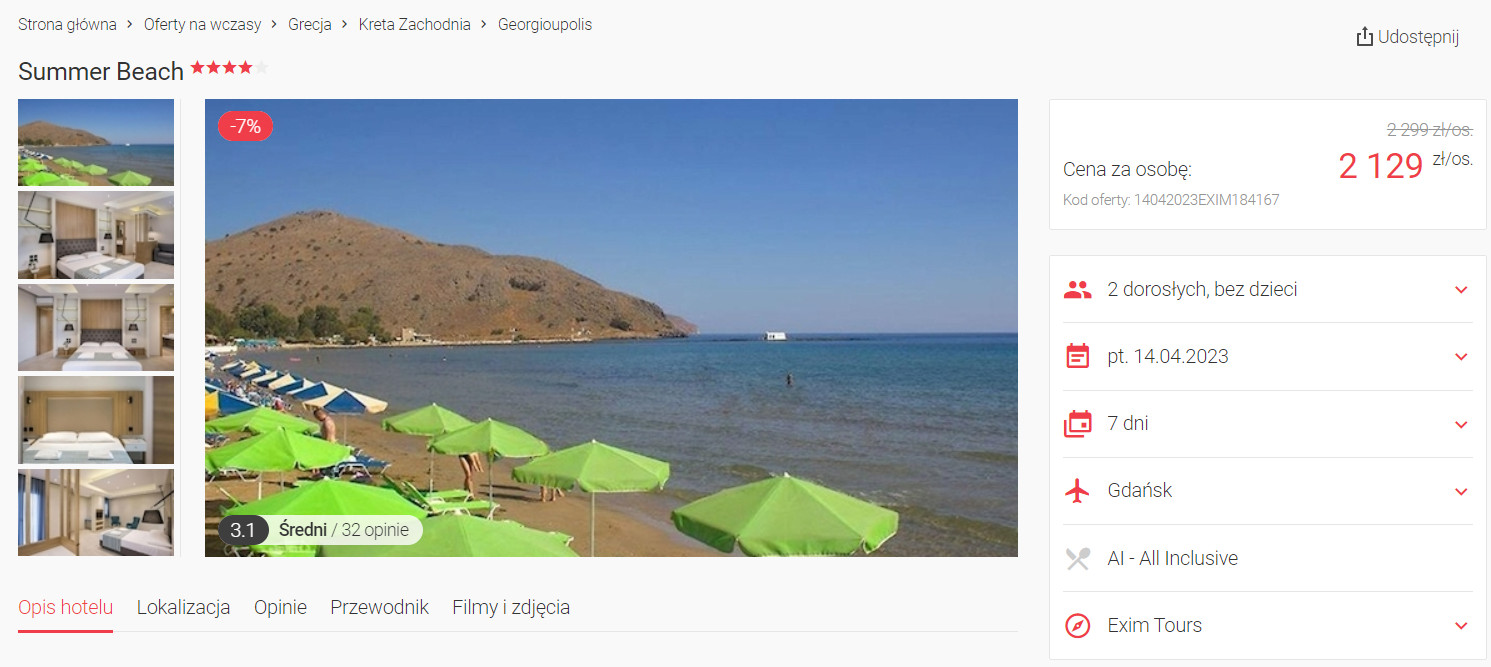Click the calendar icon for departure date
Image resolution: width=1491 pixels, height=667 pixels.
(x=1077, y=357)
